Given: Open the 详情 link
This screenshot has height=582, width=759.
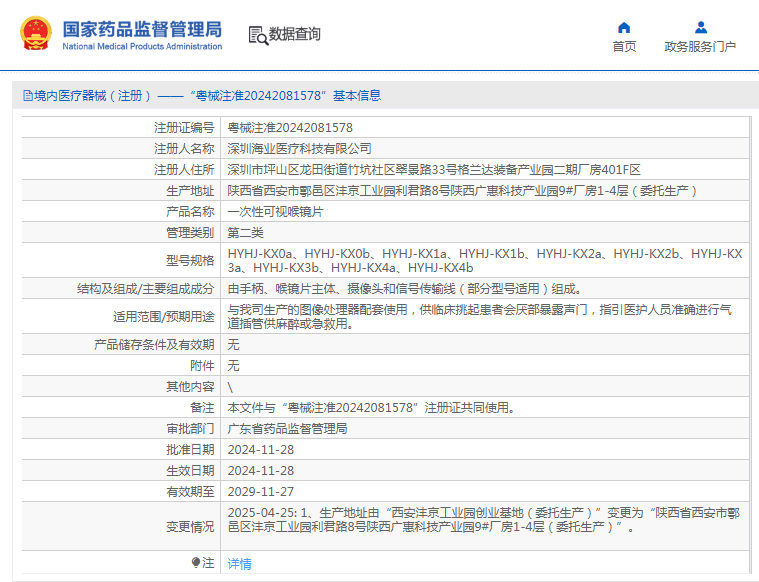Looking at the screenshot, I should tap(240, 564).
